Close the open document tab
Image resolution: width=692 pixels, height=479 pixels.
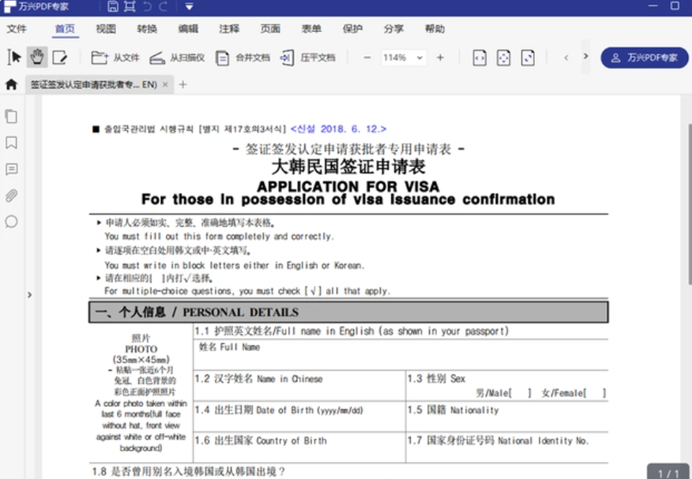(165, 84)
